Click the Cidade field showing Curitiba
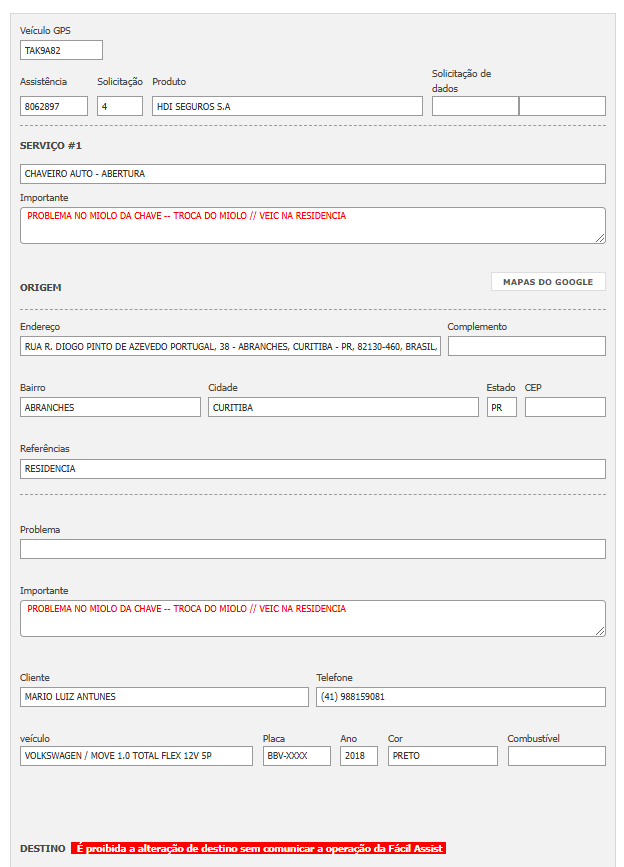 343,407
